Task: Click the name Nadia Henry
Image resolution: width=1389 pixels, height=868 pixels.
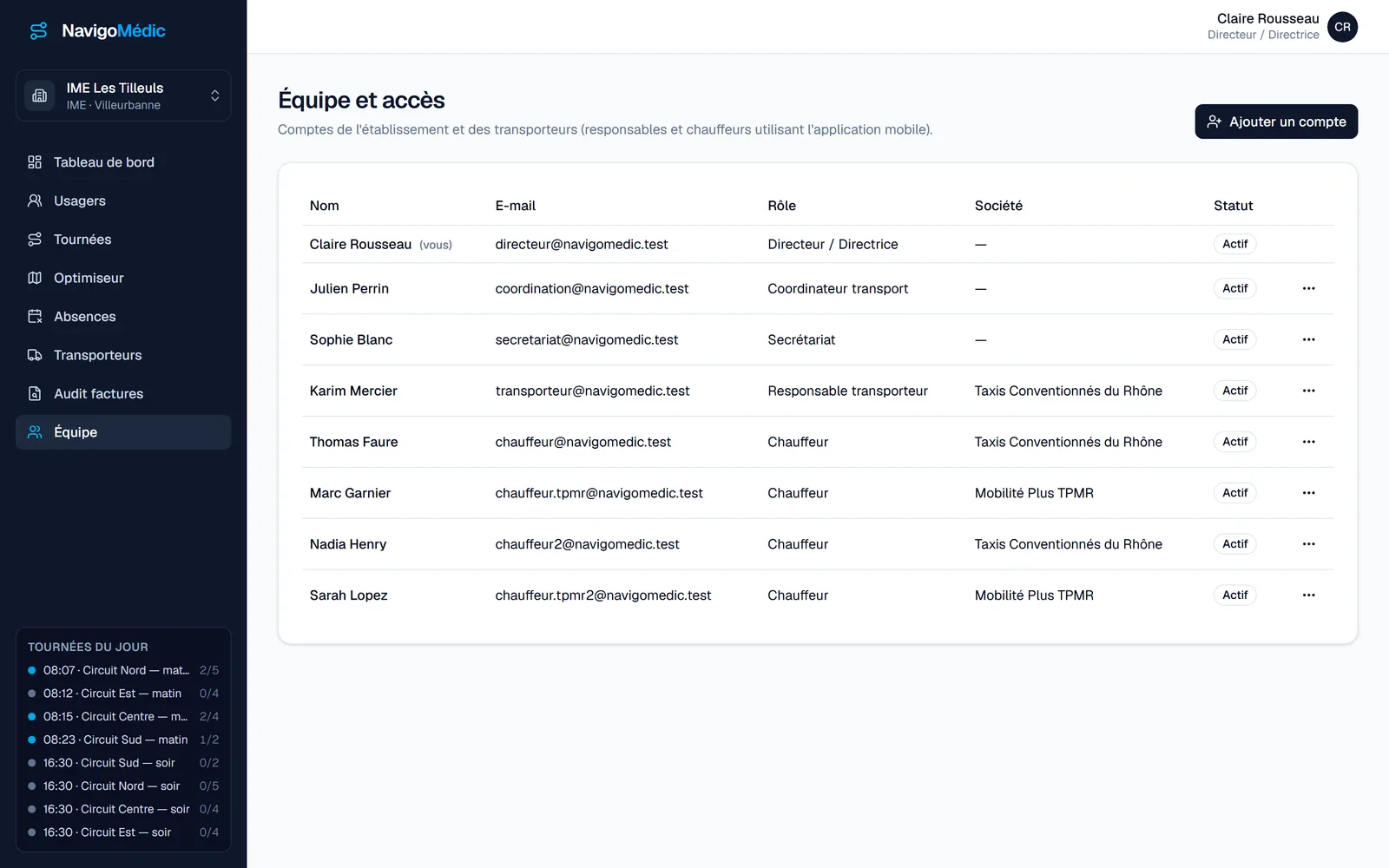Action: (x=348, y=544)
